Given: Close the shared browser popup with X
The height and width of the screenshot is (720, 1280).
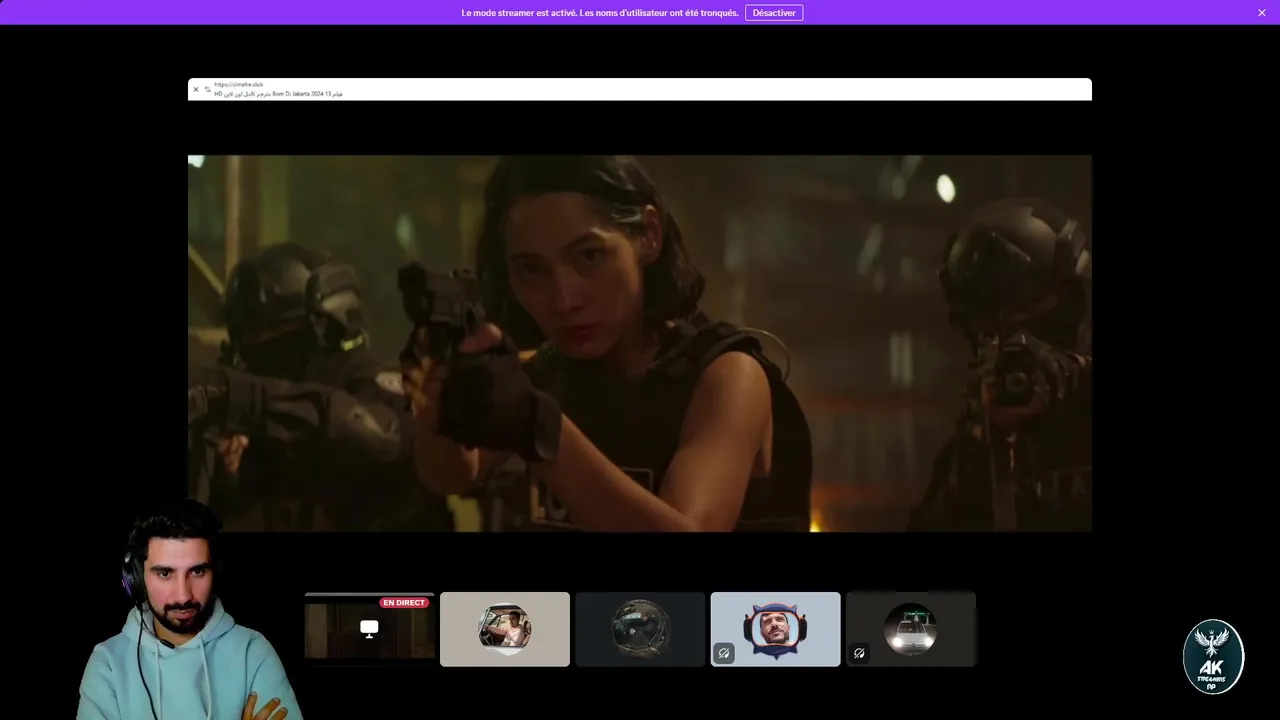Looking at the screenshot, I should [x=196, y=89].
